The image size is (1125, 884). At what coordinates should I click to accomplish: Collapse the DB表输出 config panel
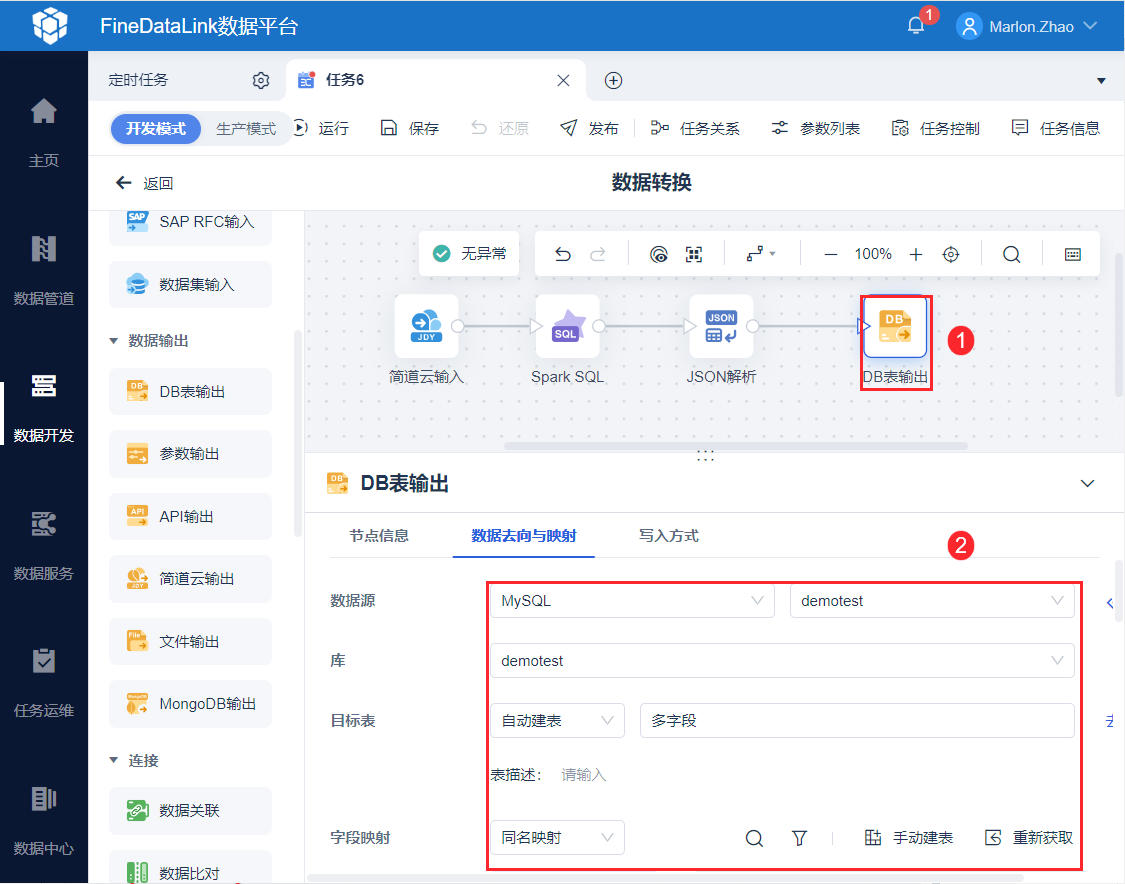point(1088,484)
